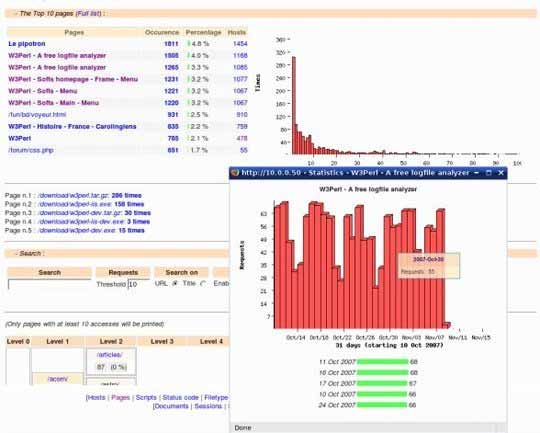Click the Level 4 column header
The height and width of the screenshot is (433, 540).
click(x=211, y=341)
